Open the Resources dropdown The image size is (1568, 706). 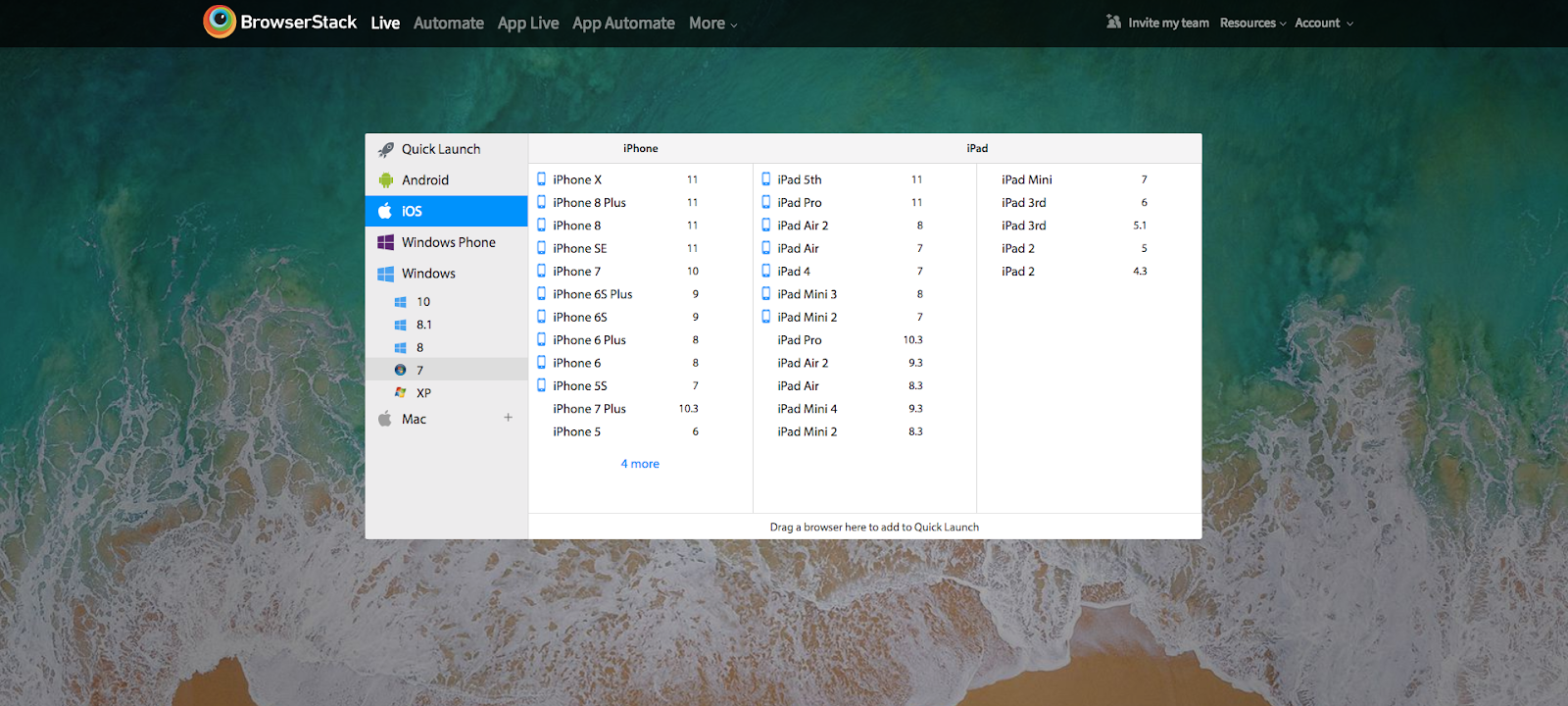pyautogui.click(x=1252, y=24)
